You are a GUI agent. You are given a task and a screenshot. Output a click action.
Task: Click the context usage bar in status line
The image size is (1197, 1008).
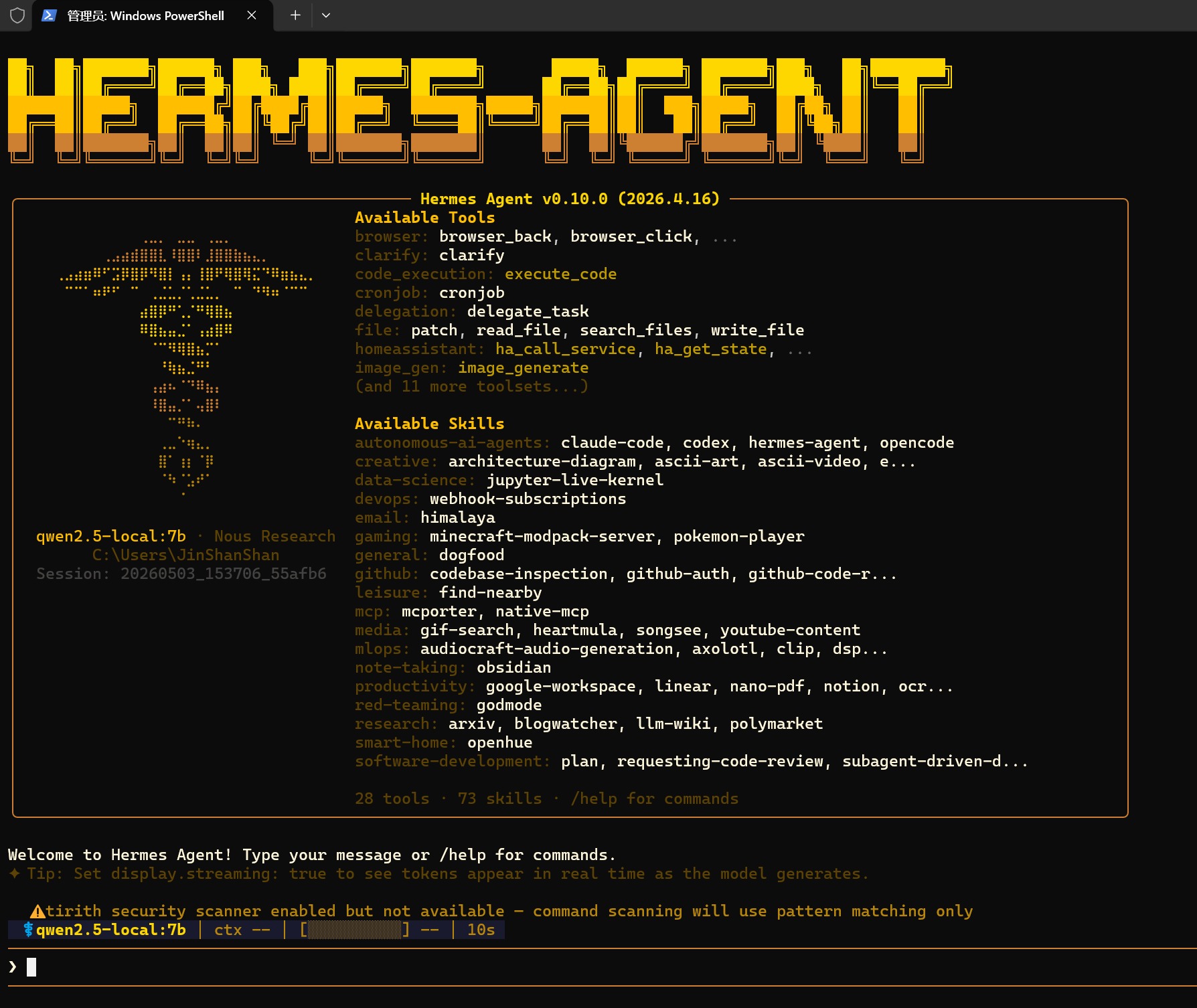pyautogui.click(x=355, y=930)
